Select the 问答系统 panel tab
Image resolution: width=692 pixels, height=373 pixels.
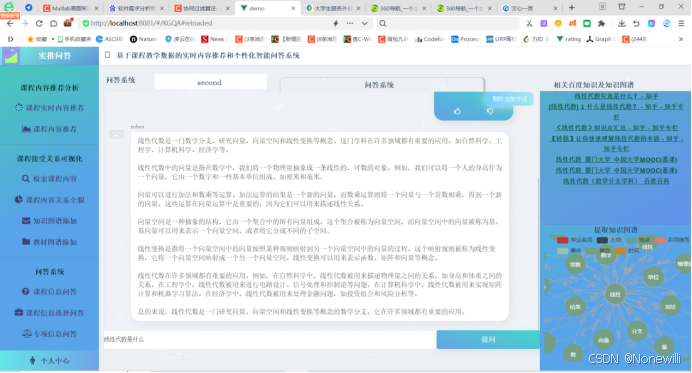[x=382, y=85]
